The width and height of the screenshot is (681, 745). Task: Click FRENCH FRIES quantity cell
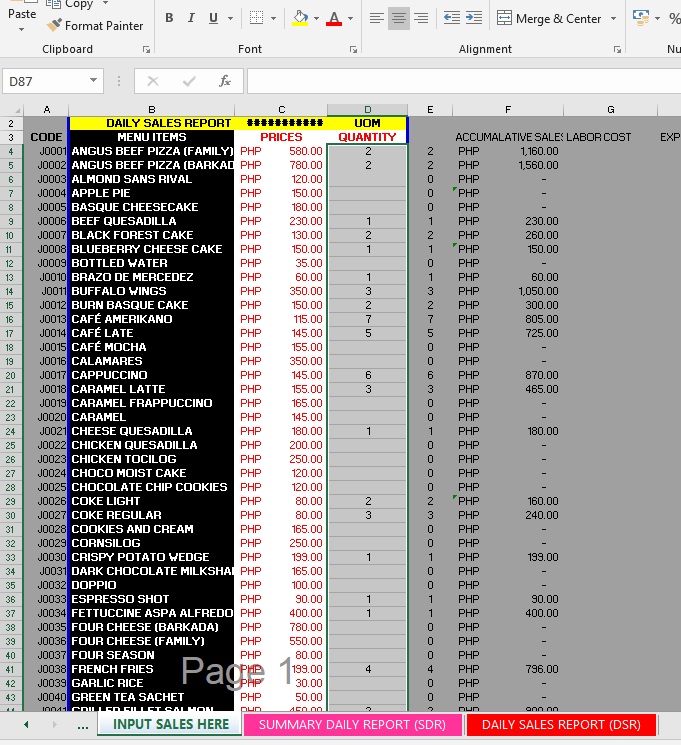point(367,669)
